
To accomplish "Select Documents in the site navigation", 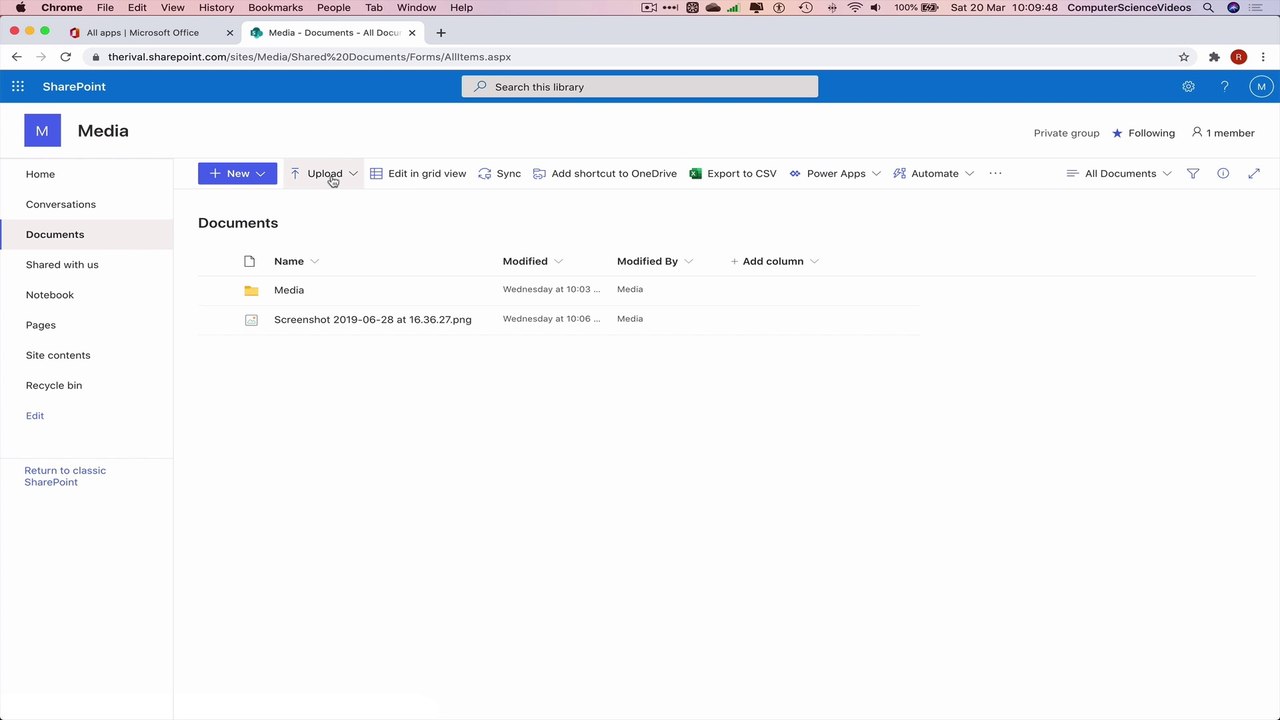I will coord(55,234).
